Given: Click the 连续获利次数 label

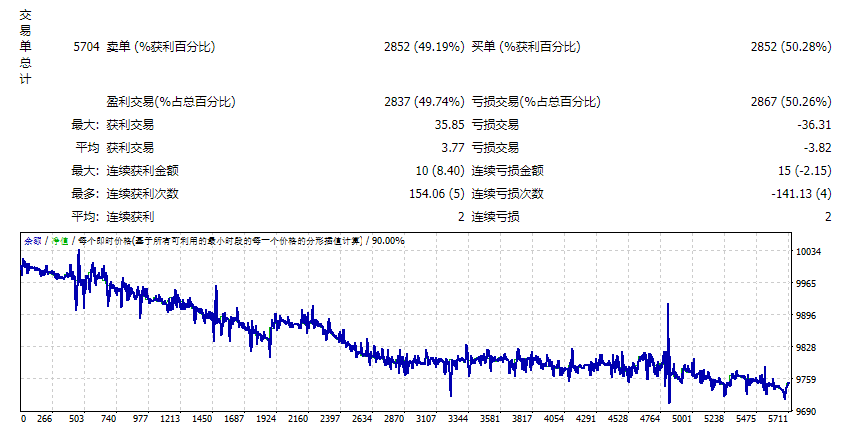Looking at the screenshot, I should [142, 194].
